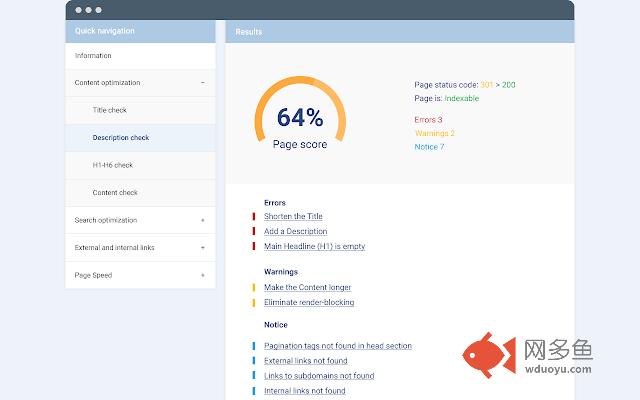This screenshot has width=640, height=400.
Task: Open Pagination tags not found notice
Action: [338, 346]
